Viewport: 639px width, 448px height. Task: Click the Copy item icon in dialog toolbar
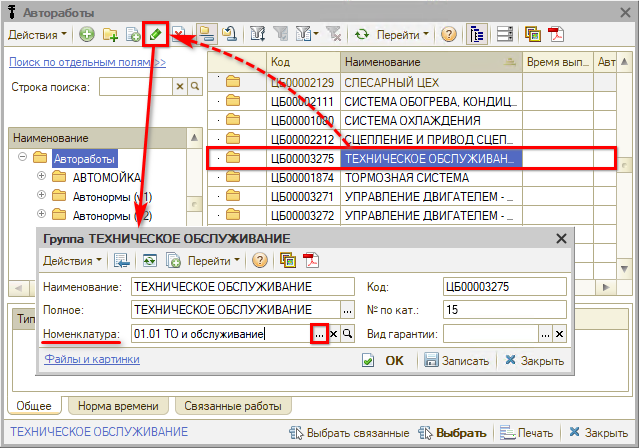click(x=173, y=260)
